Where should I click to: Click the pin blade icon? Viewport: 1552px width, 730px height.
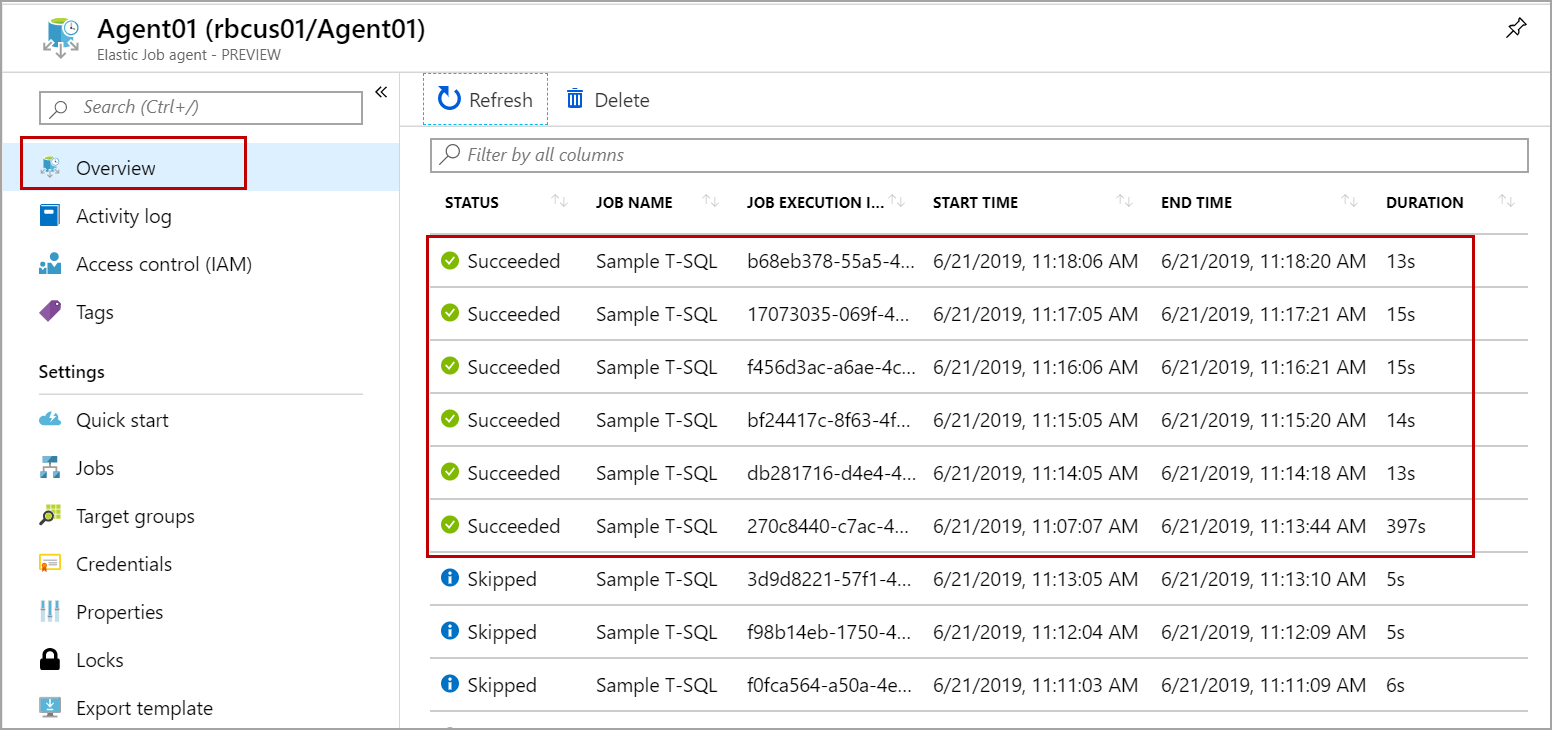pos(1516,29)
